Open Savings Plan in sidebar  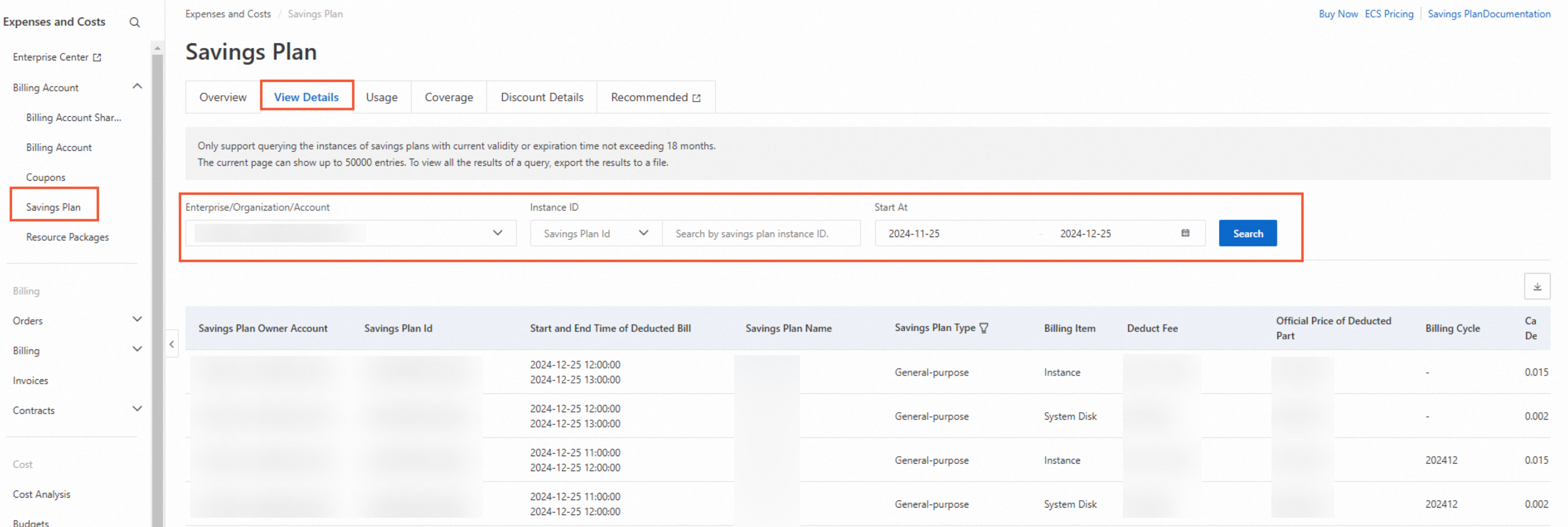[53, 207]
